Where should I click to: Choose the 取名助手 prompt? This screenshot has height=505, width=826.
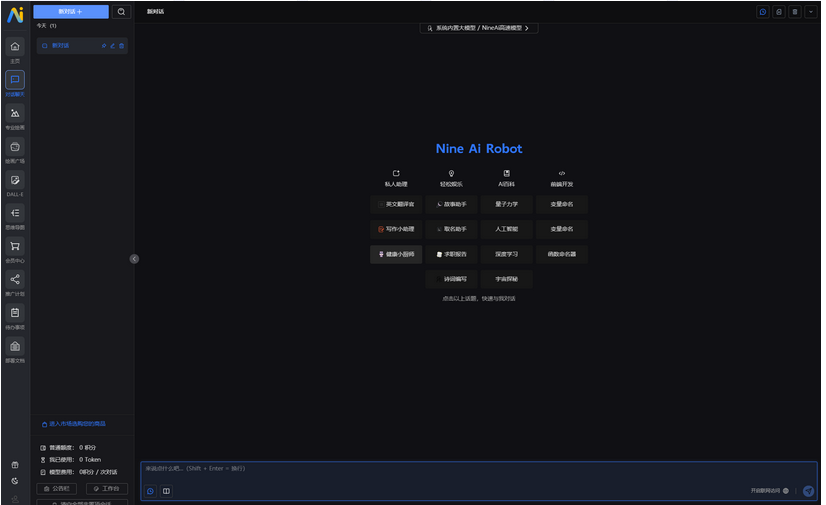(x=451, y=229)
